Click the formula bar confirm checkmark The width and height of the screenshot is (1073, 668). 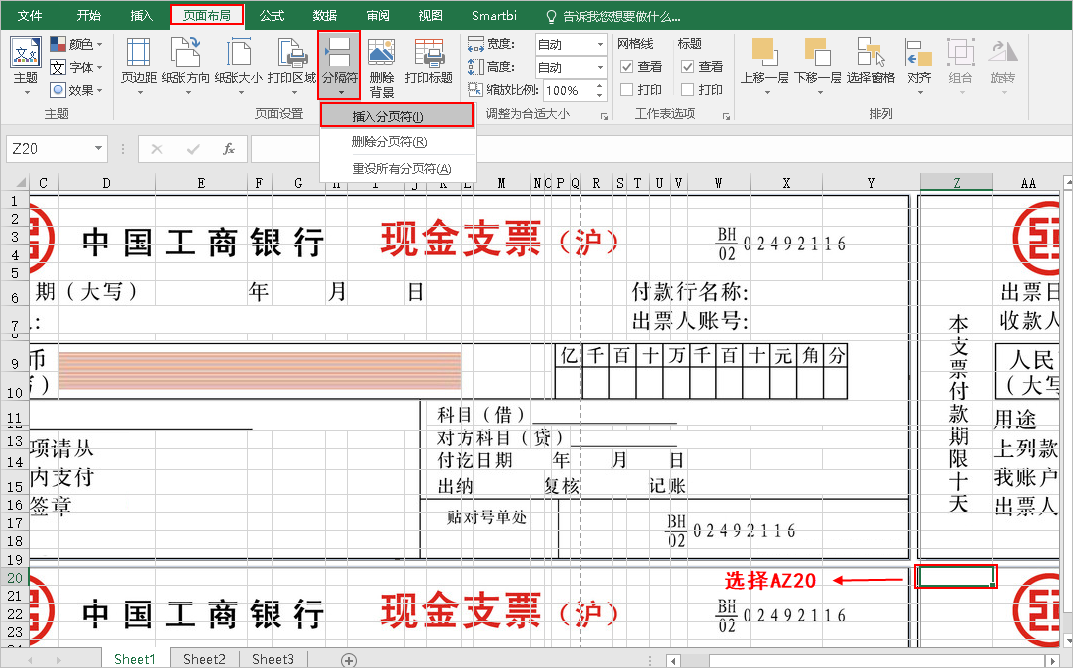tap(193, 149)
